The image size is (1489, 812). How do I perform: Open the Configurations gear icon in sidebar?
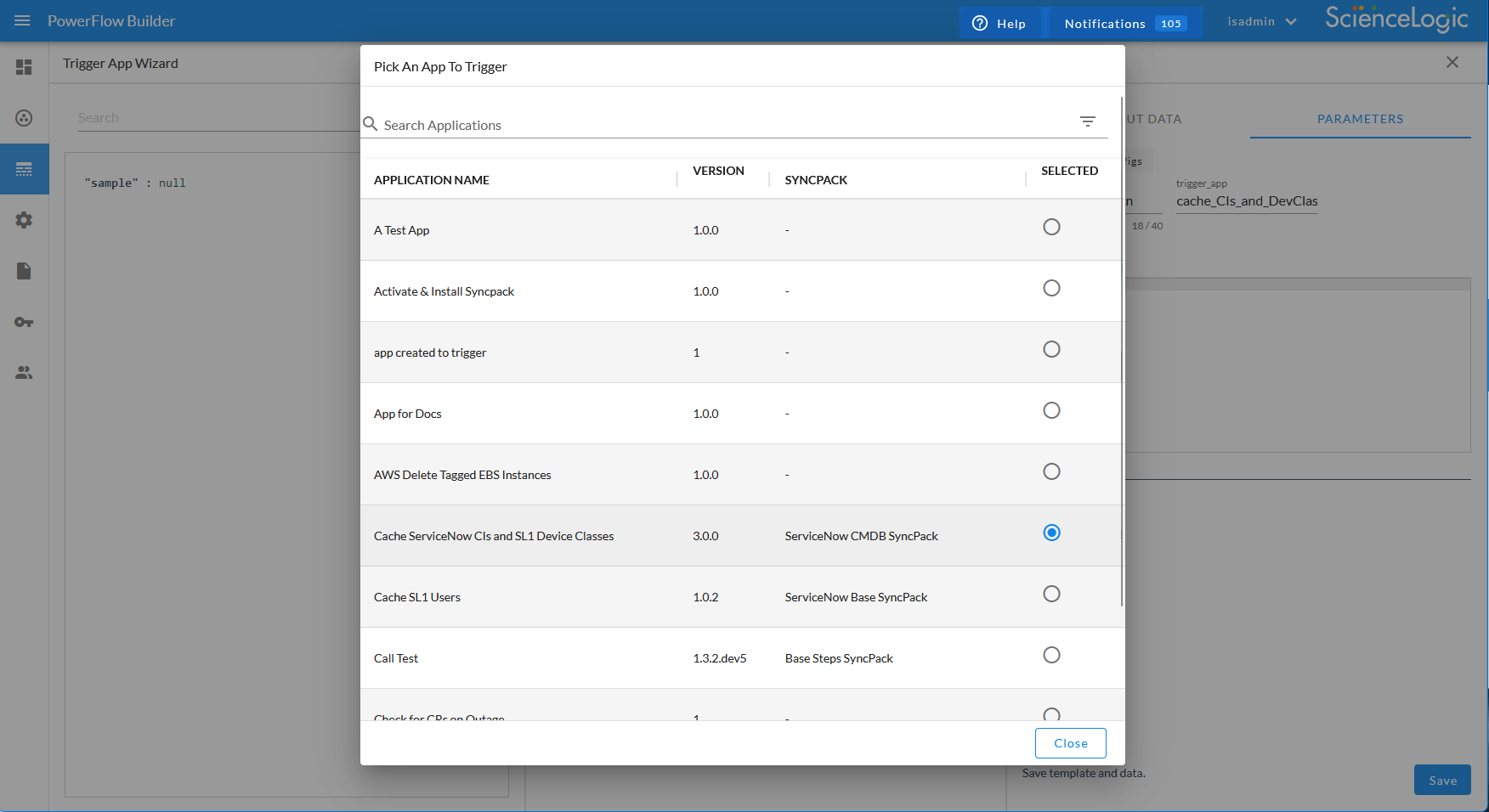tap(24, 220)
